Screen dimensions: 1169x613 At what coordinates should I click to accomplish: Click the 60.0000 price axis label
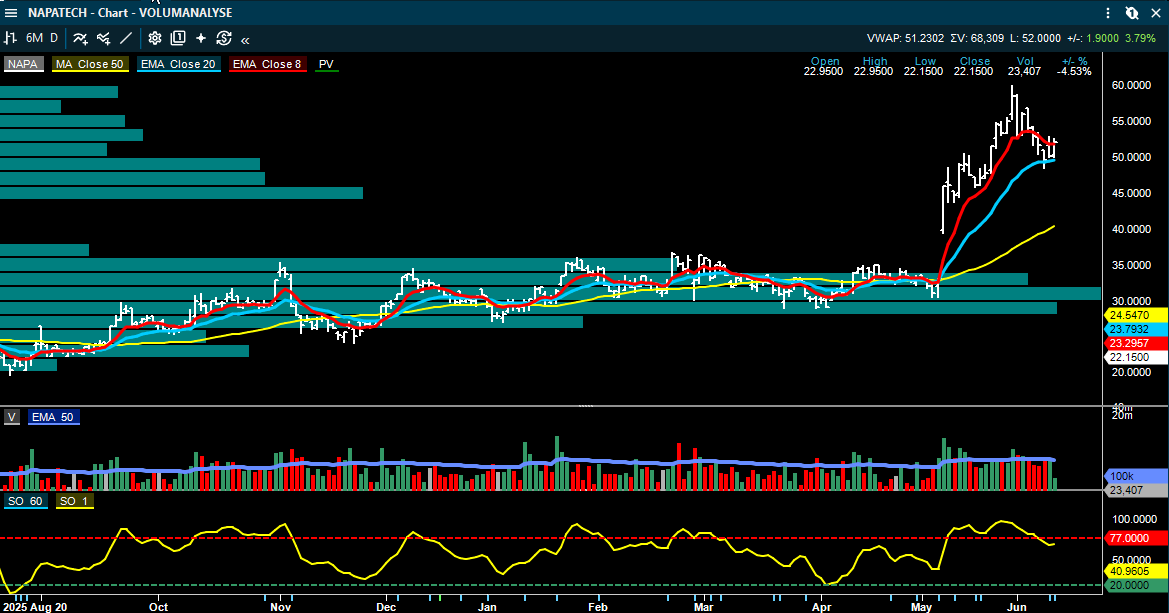coord(1131,86)
